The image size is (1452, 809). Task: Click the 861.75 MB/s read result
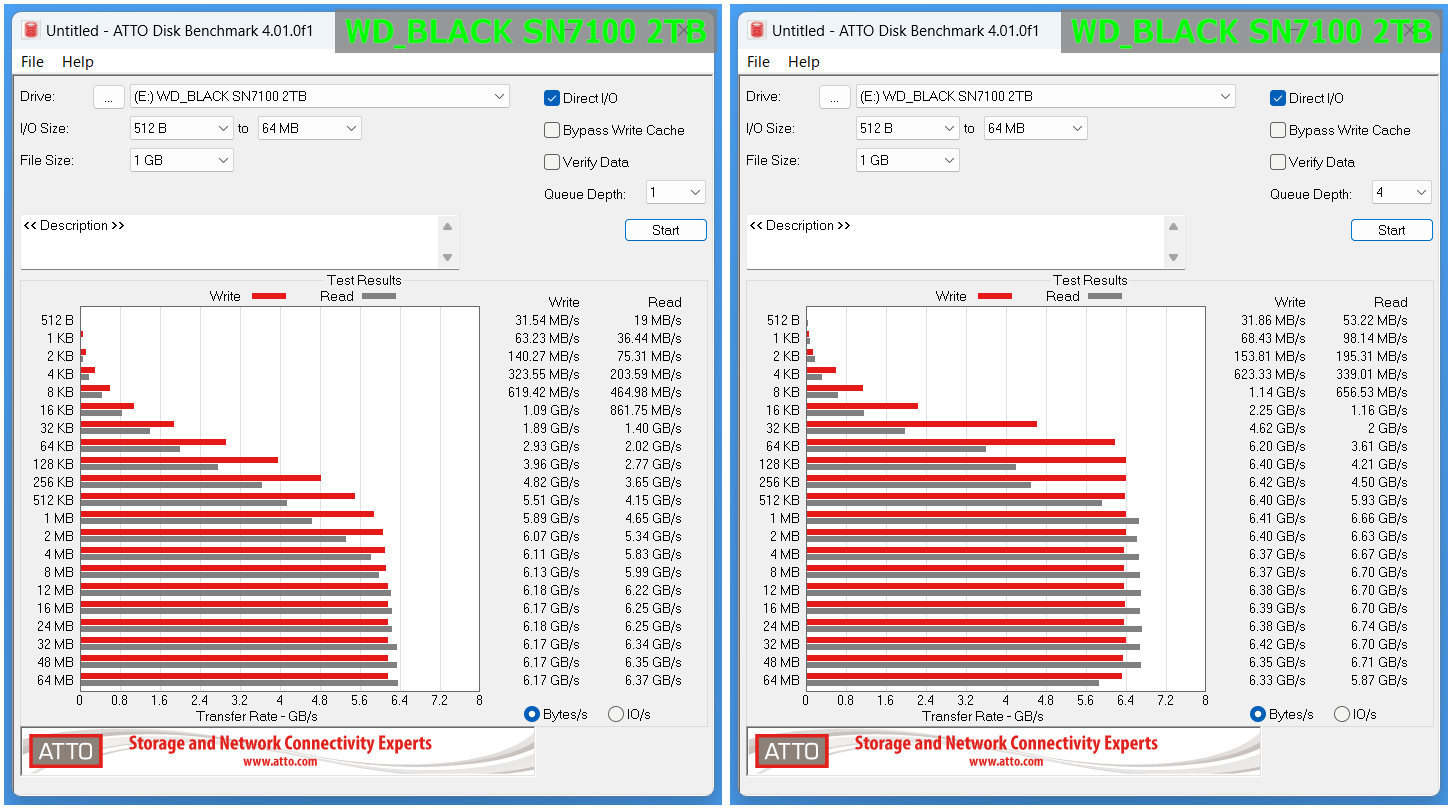[646, 410]
